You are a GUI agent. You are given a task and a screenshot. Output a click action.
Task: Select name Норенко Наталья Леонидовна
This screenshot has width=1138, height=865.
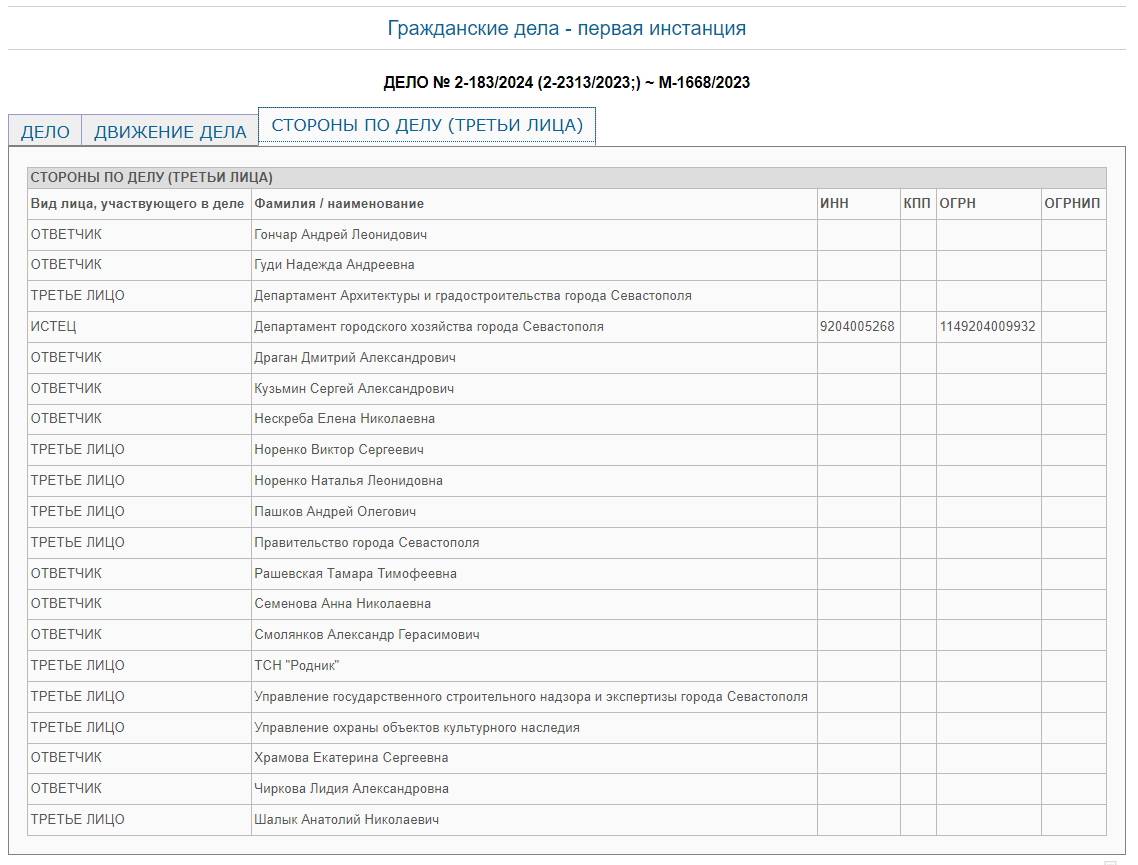coord(348,480)
